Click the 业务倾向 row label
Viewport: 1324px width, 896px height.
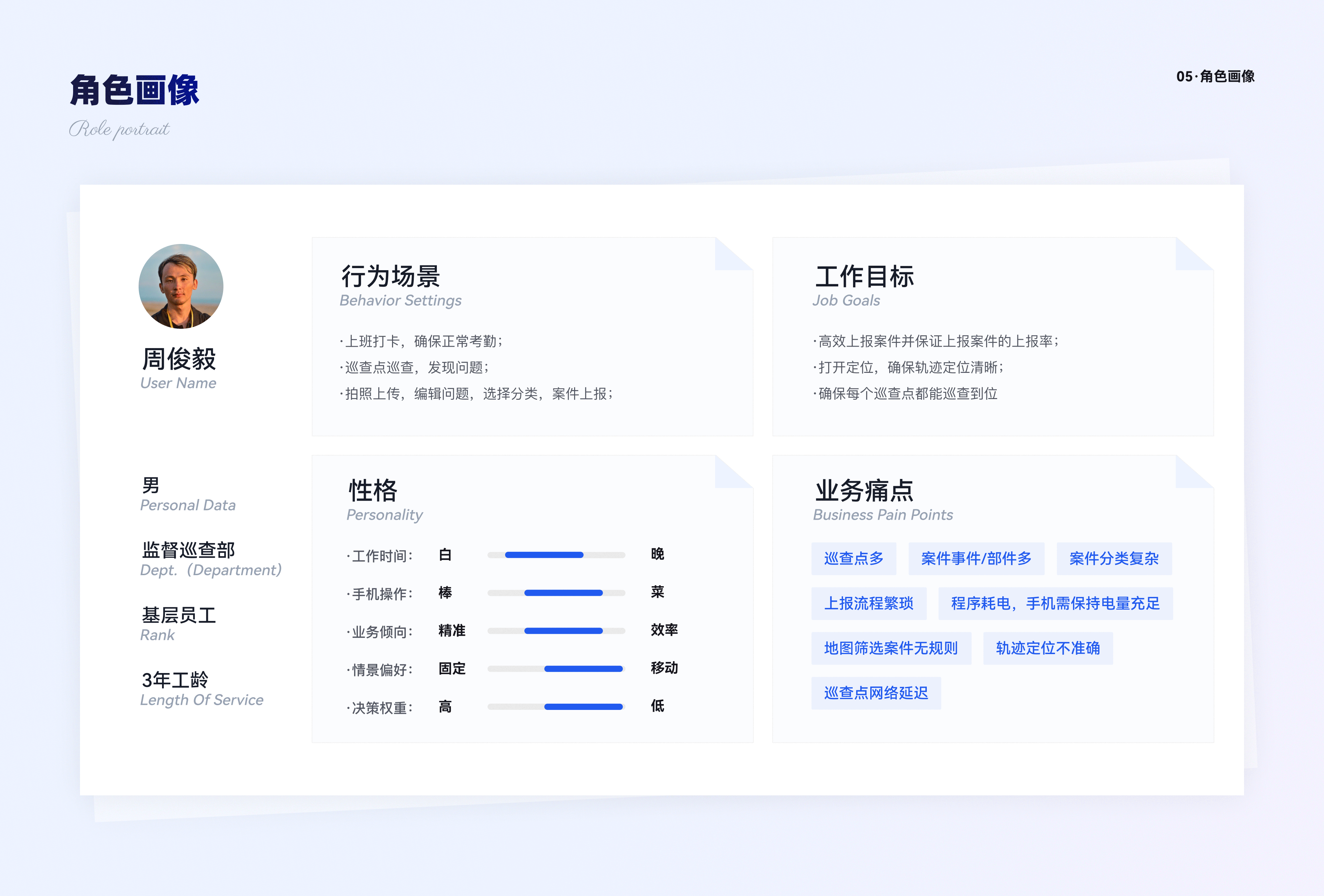click(x=380, y=632)
